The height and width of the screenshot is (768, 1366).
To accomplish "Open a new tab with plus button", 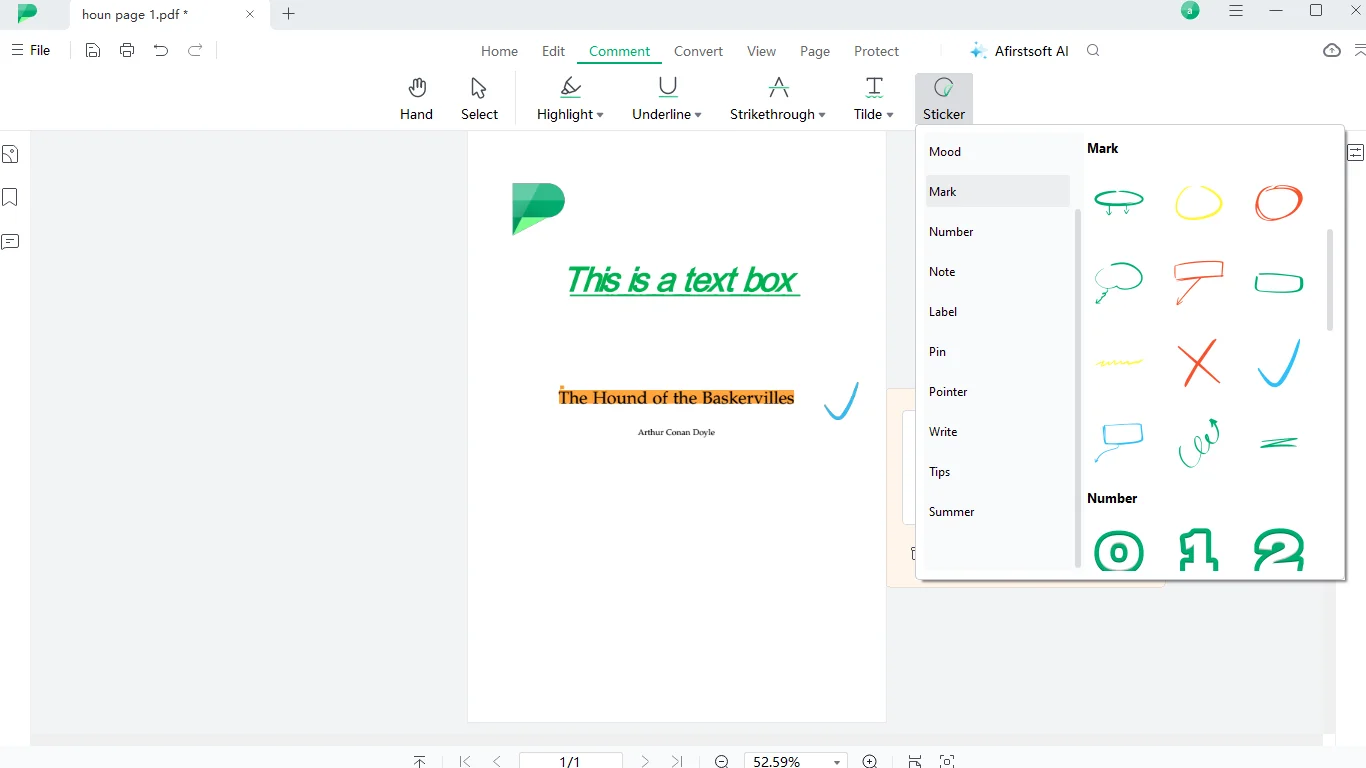I will pyautogui.click(x=289, y=14).
